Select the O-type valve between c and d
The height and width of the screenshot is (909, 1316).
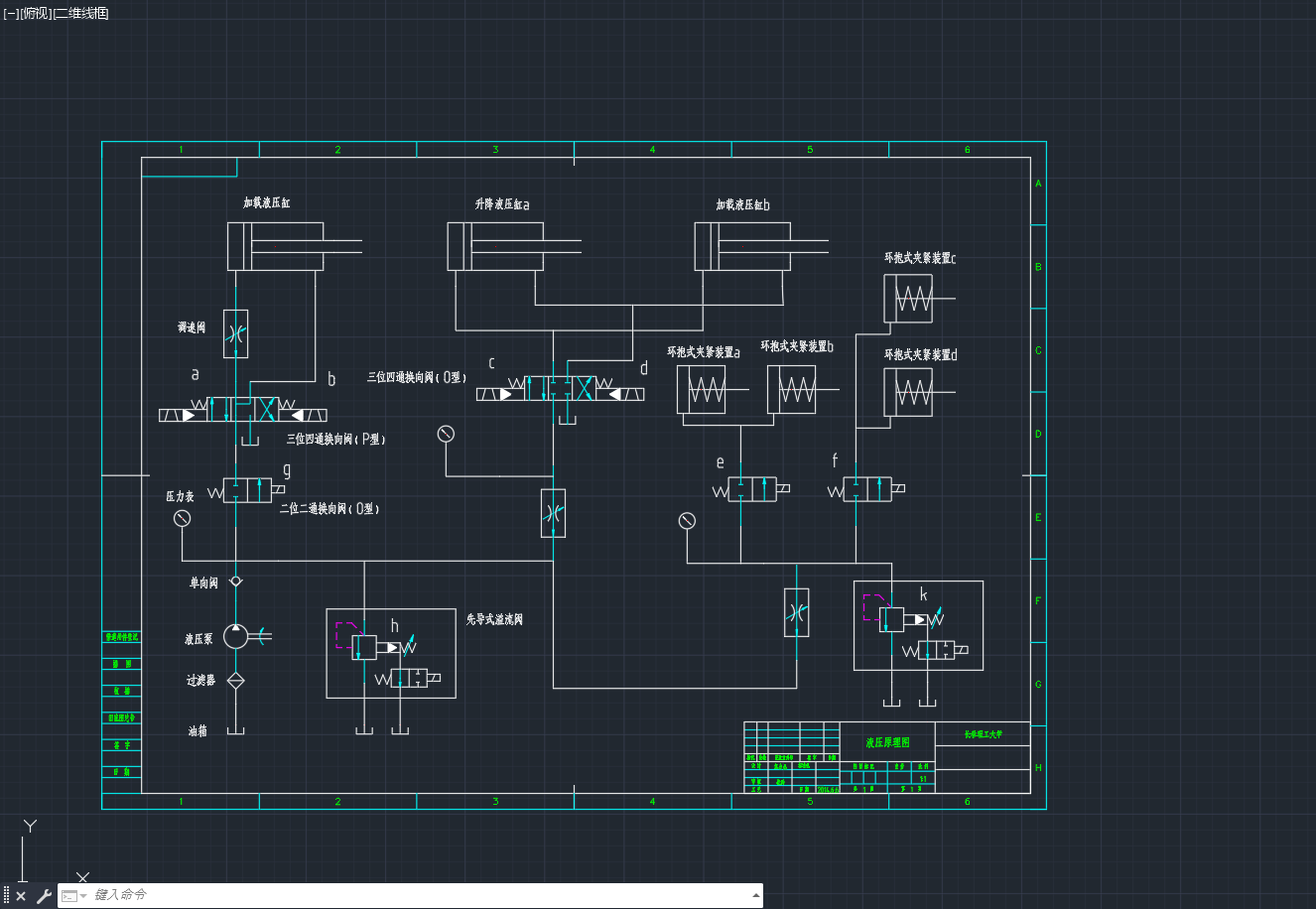coord(561,389)
